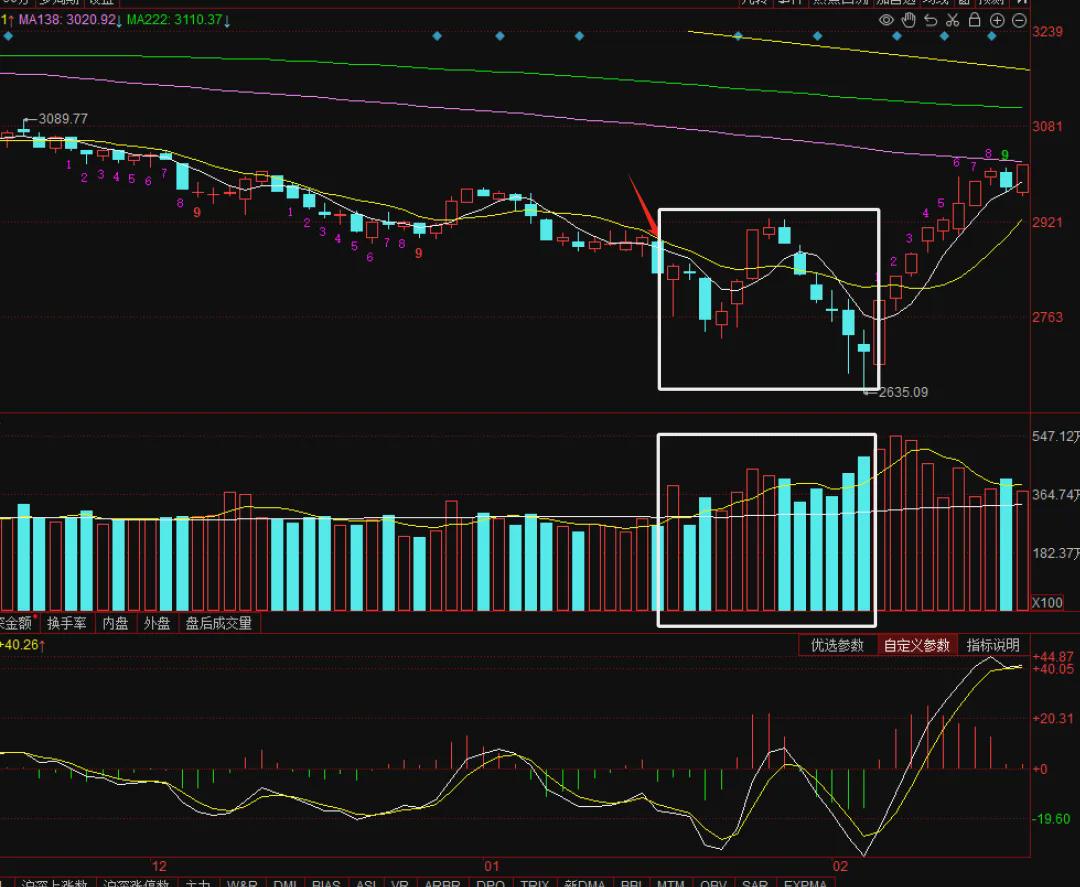Click the 2635.09 low price label
Image resolution: width=1080 pixels, height=887 pixels.
click(903, 392)
